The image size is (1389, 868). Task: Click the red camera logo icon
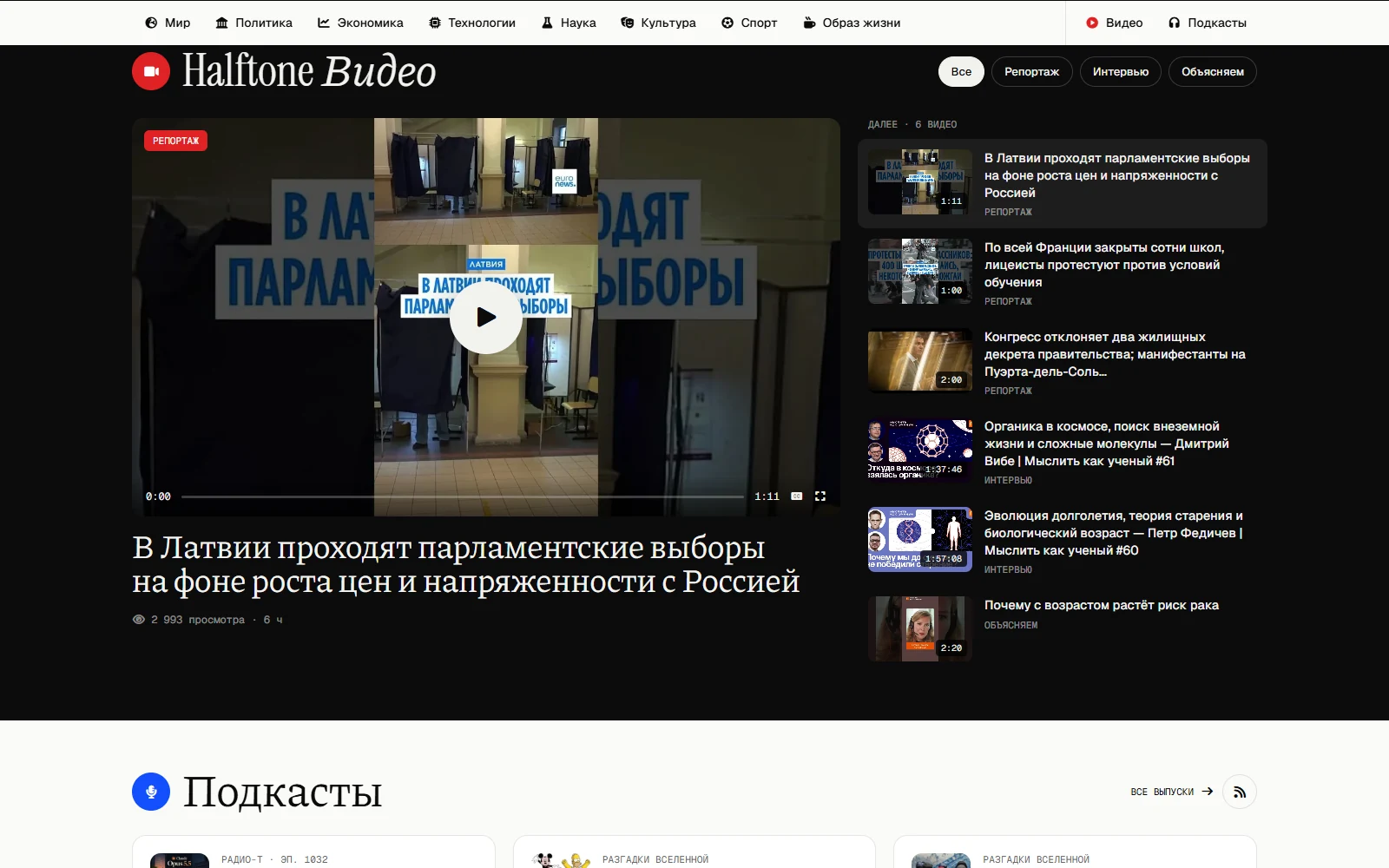(151, 71)
